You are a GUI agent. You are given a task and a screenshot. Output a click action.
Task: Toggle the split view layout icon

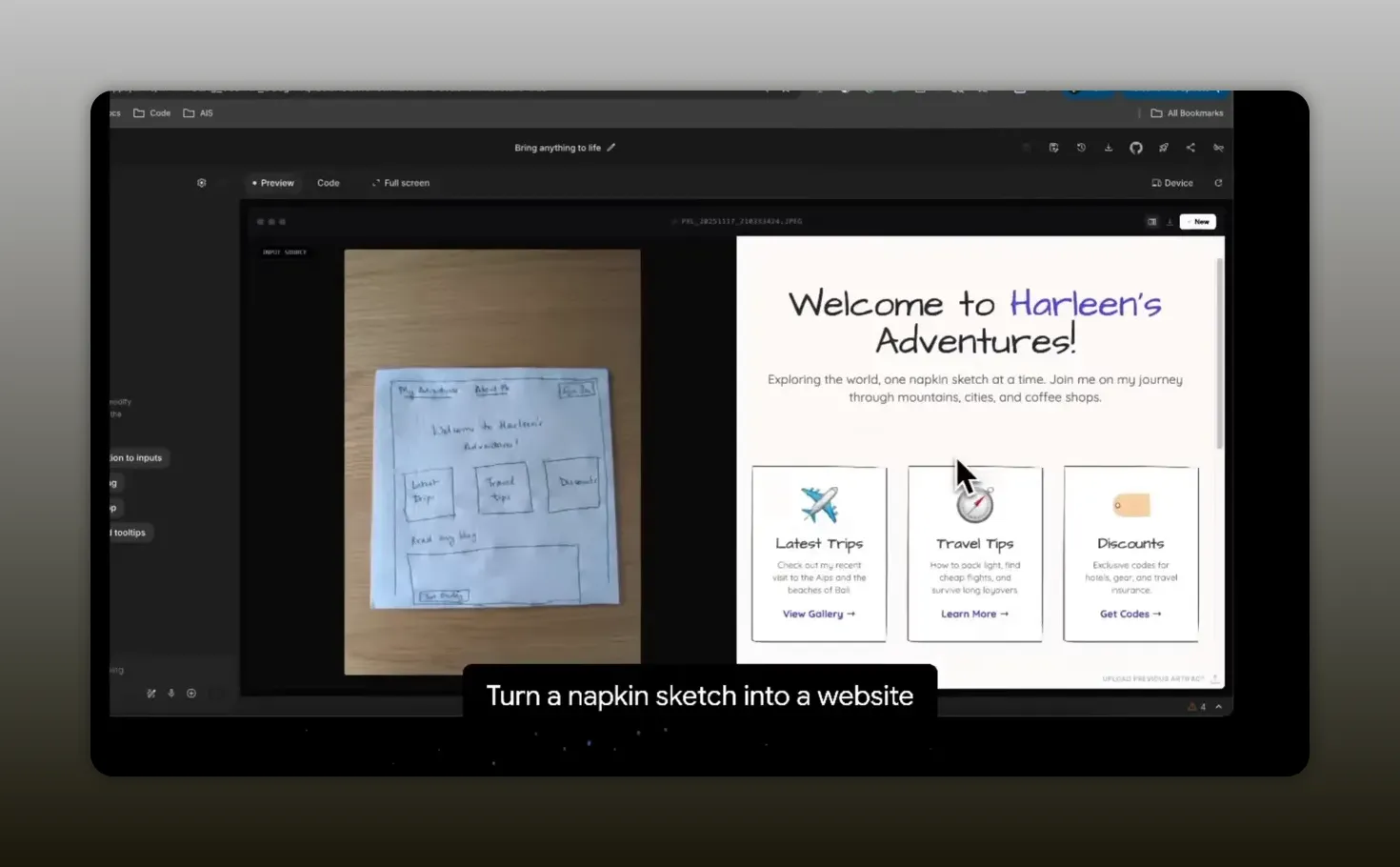1151,222
